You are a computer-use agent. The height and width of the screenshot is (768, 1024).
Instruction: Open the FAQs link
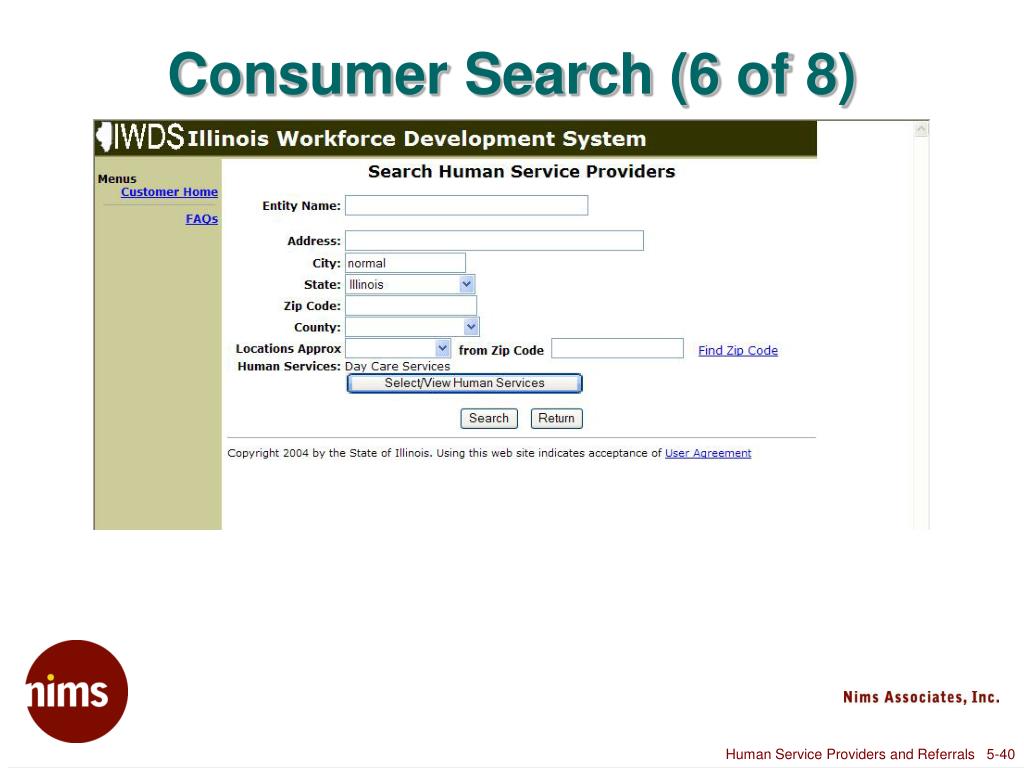pyautogui.click(x=202, y=219)
